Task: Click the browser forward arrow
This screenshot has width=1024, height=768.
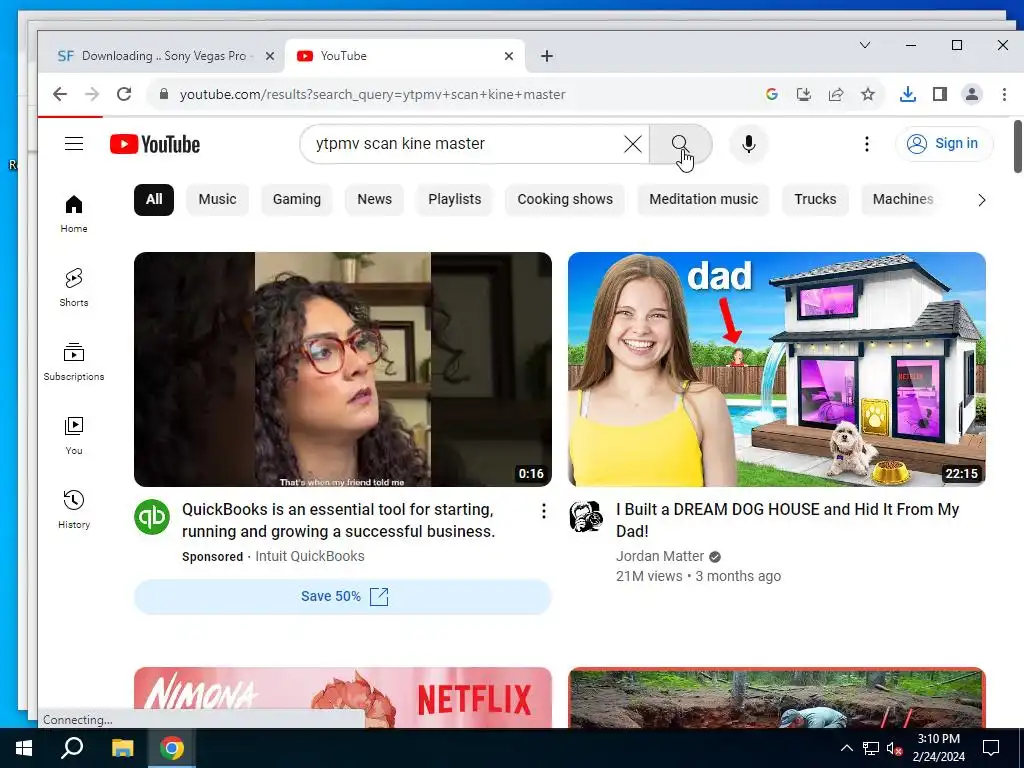Action: pos(92,94)
